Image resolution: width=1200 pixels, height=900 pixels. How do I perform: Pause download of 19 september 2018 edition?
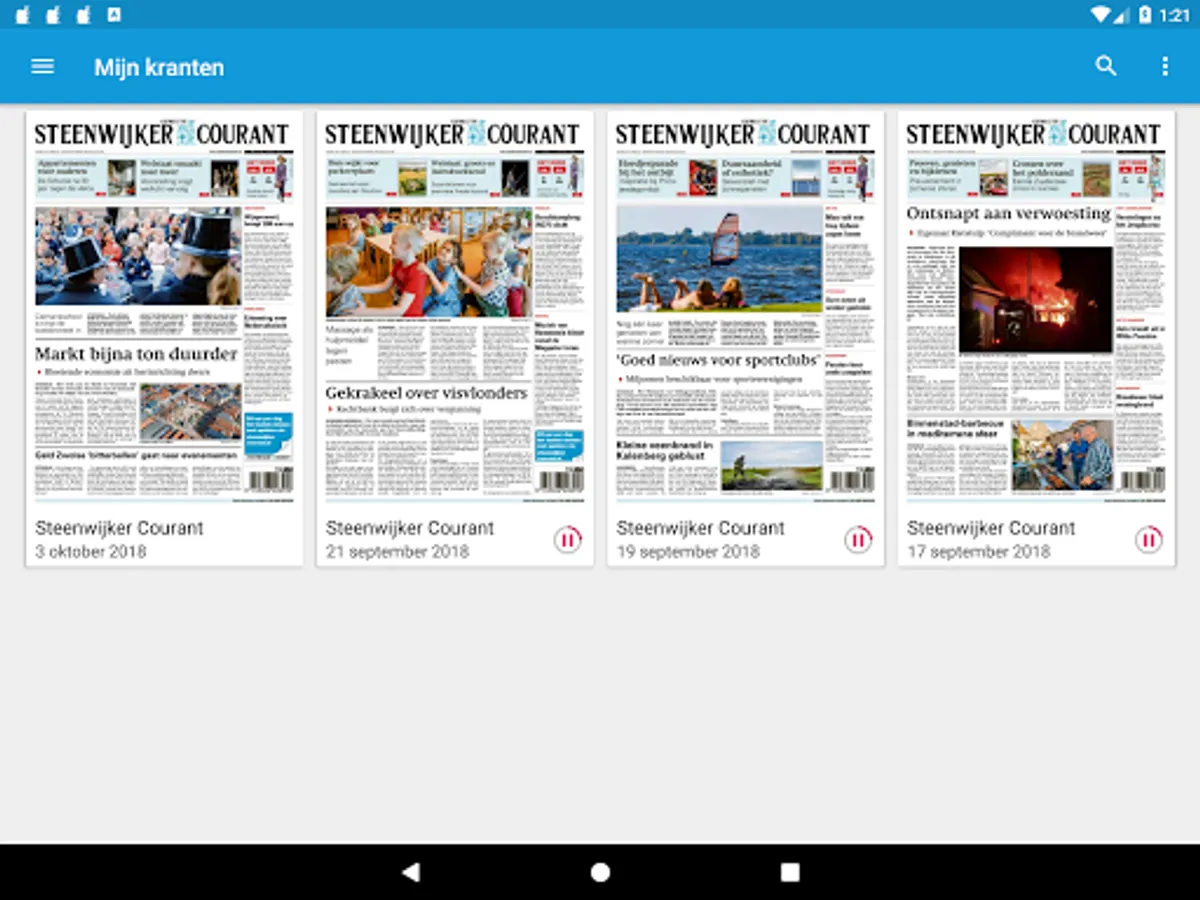click(x=858, y=540)
